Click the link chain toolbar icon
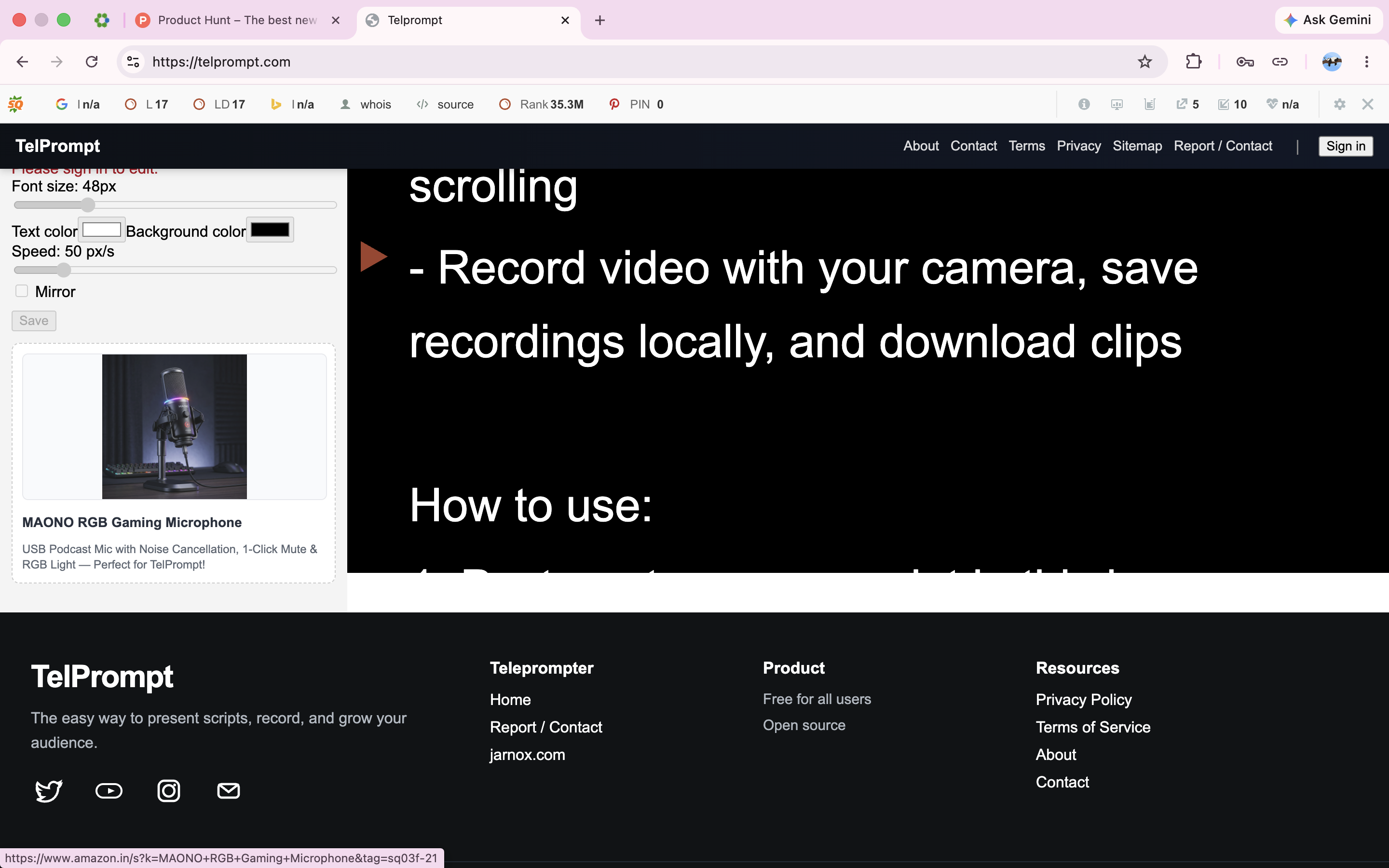The height and width of the screenshot is (868, 1389). pos(1280,61)
